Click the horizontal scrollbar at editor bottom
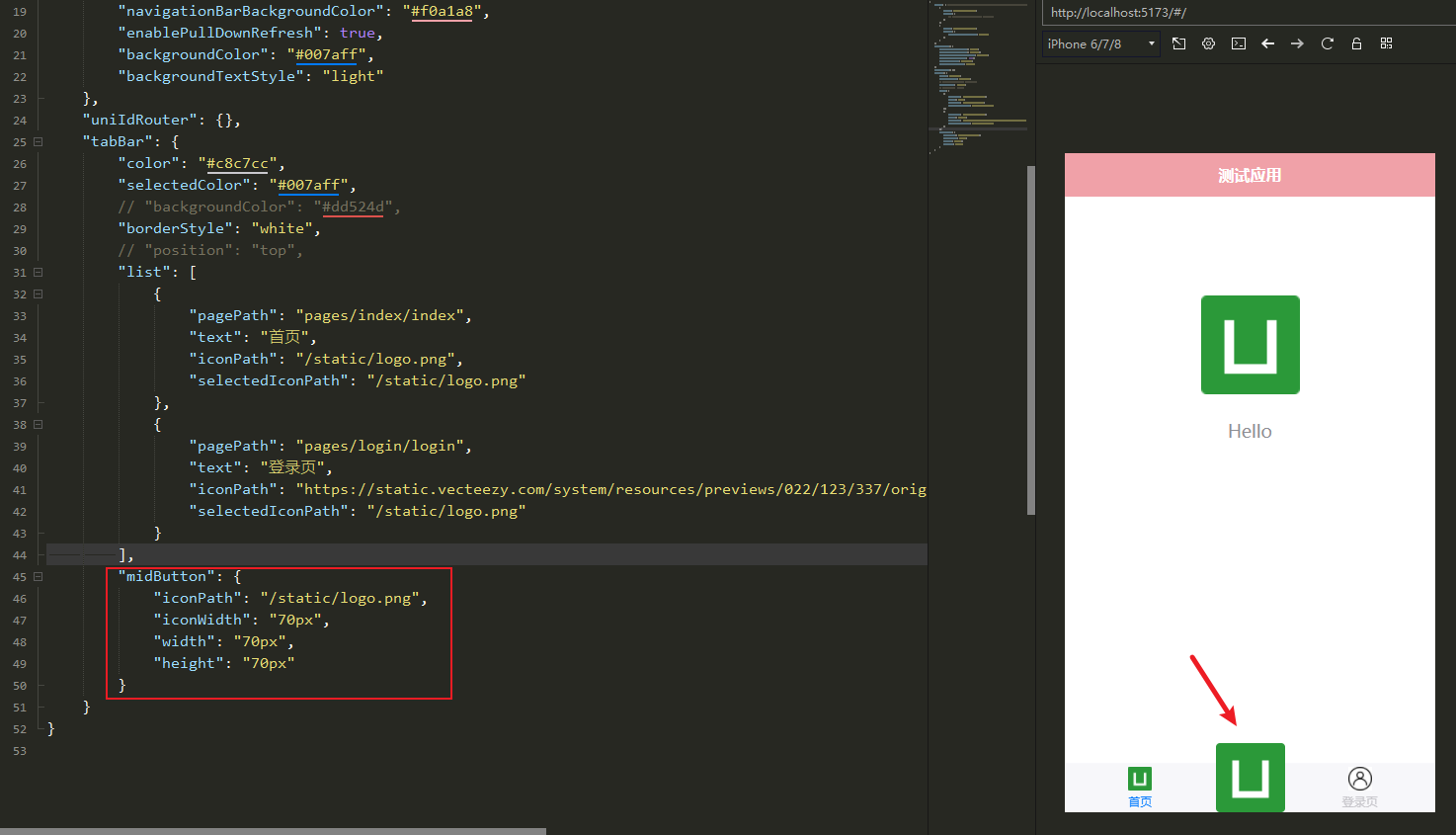This screenshot has height=835, width=1456. coord(273,831)
